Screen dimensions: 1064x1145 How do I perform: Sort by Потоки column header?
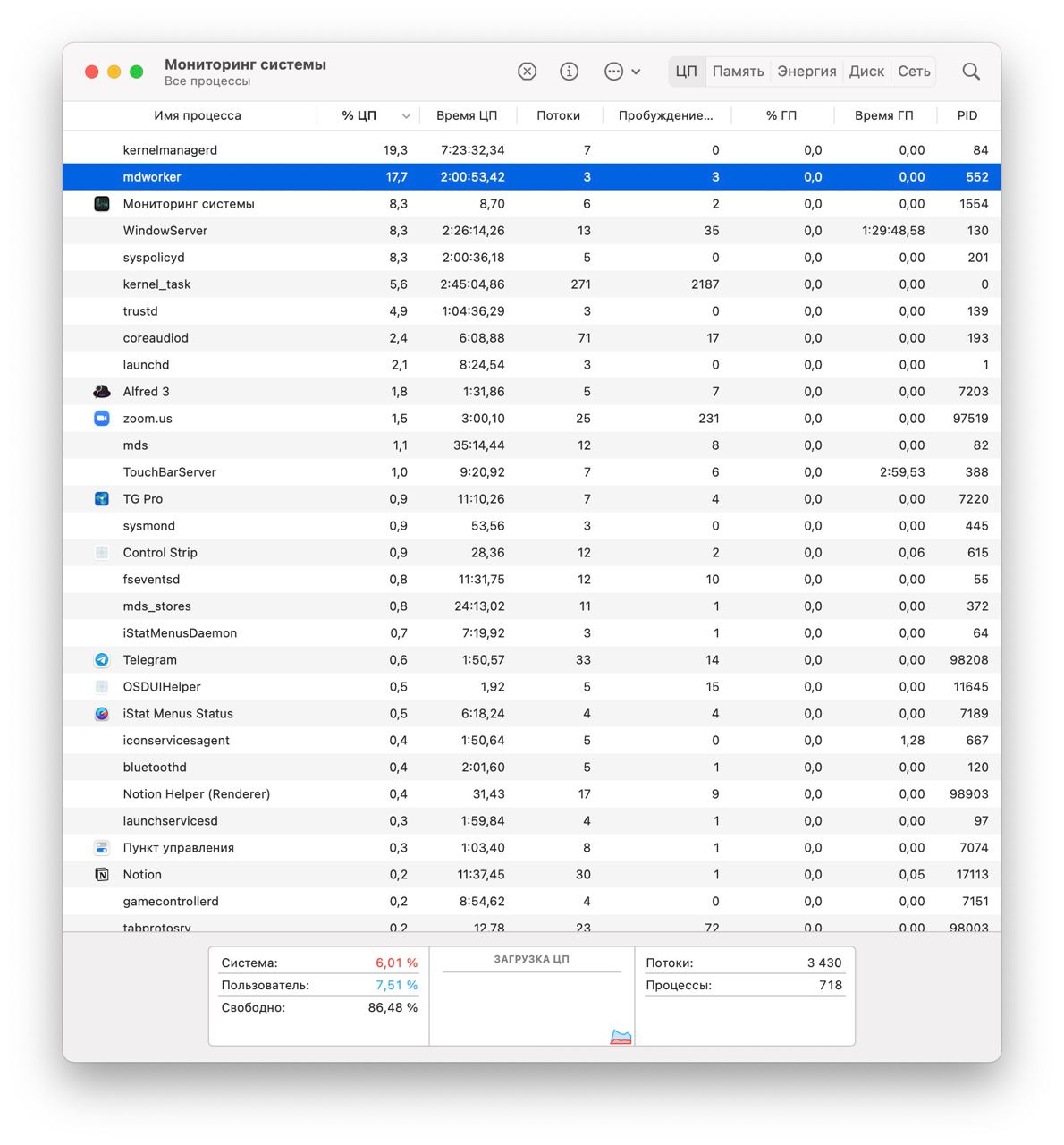pyautogui.click(x=559, y=115)
